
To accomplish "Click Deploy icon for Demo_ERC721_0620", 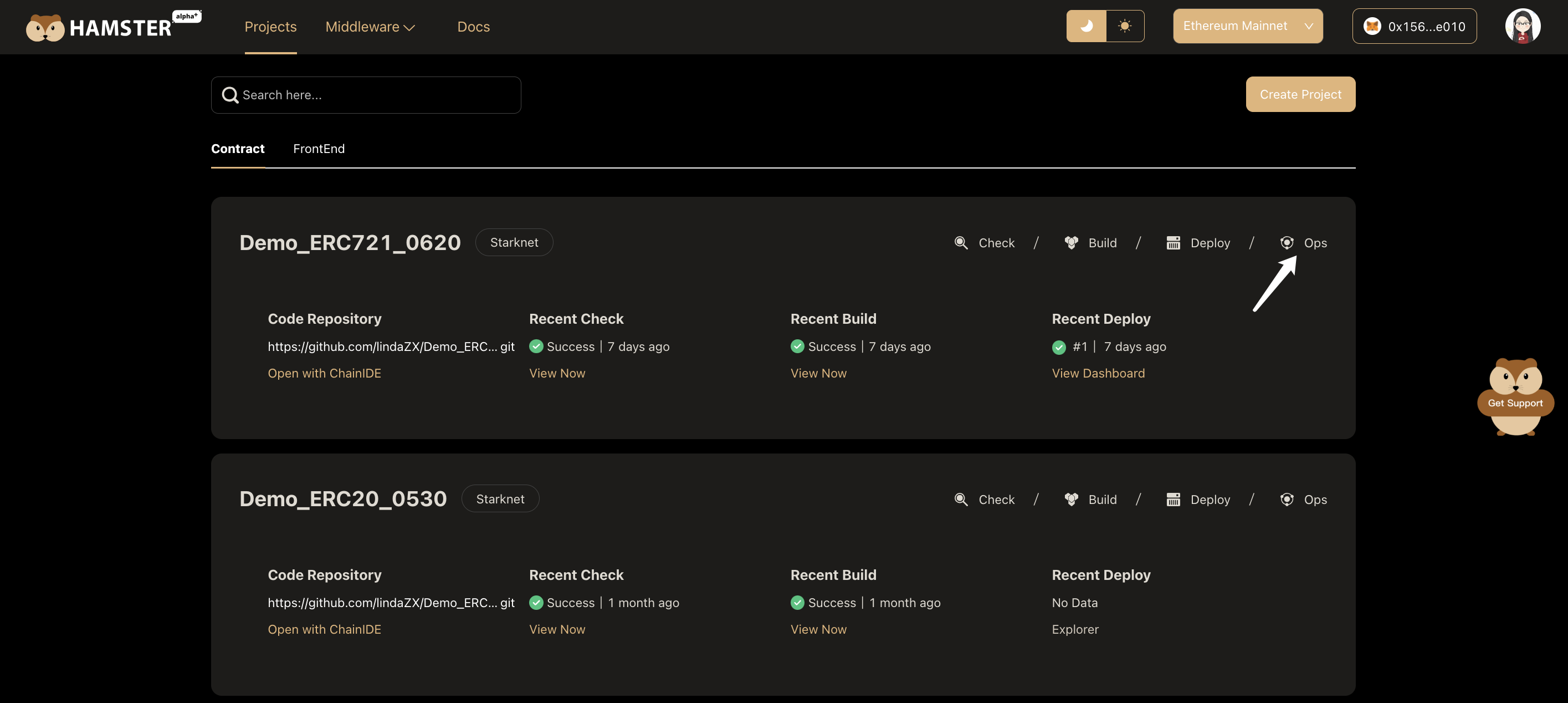I will (1173, 243).
